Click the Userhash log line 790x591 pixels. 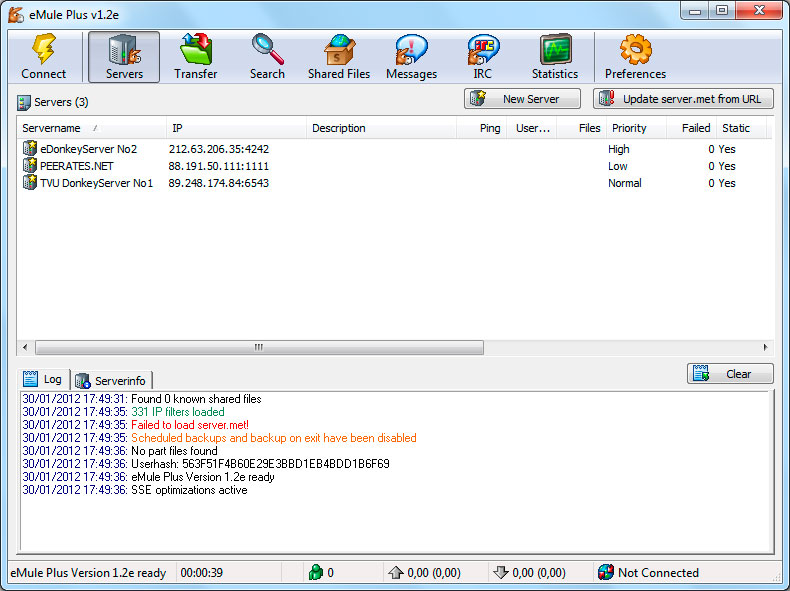click(x=206, y=464)
